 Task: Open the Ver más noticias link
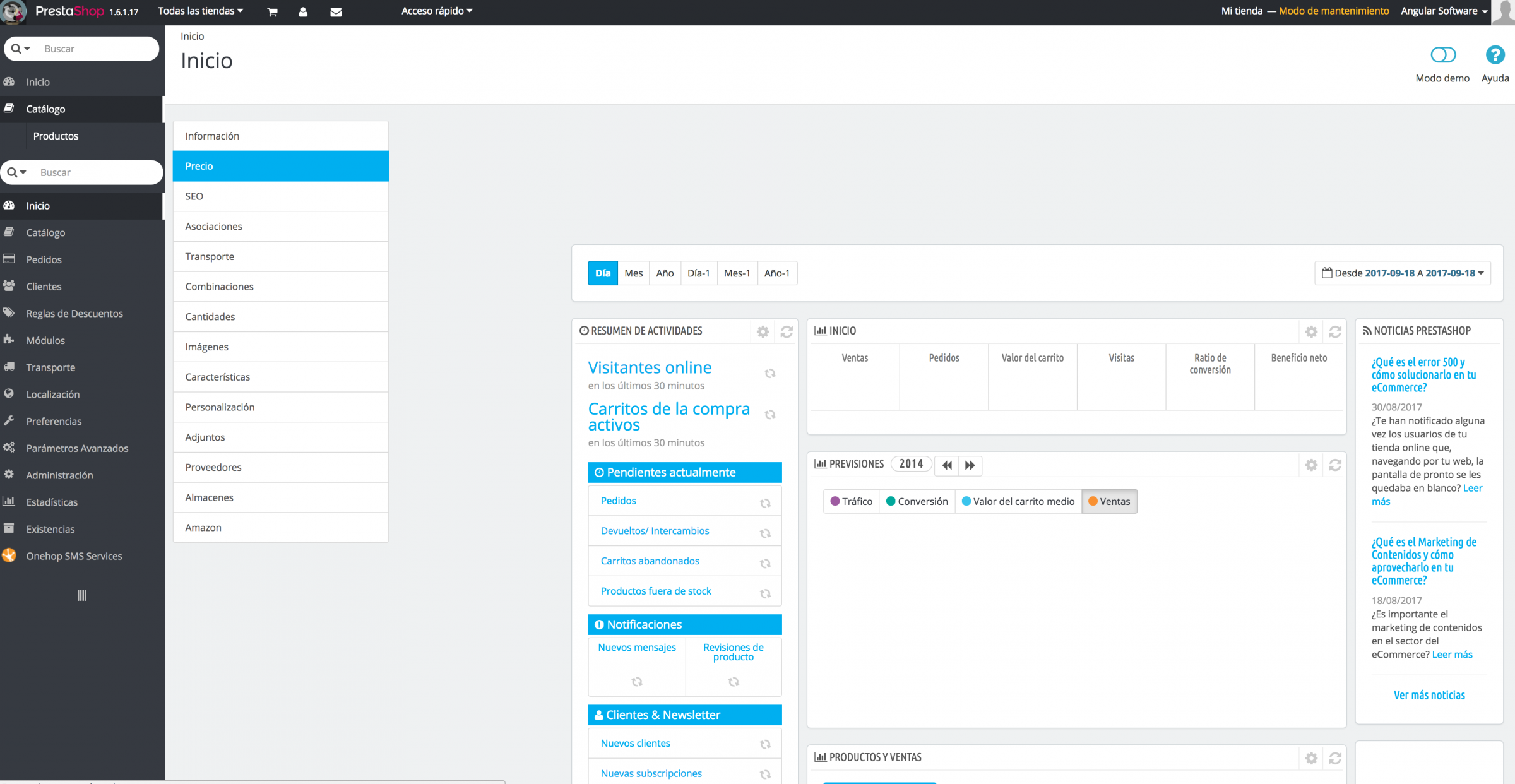pos(1429,695)
